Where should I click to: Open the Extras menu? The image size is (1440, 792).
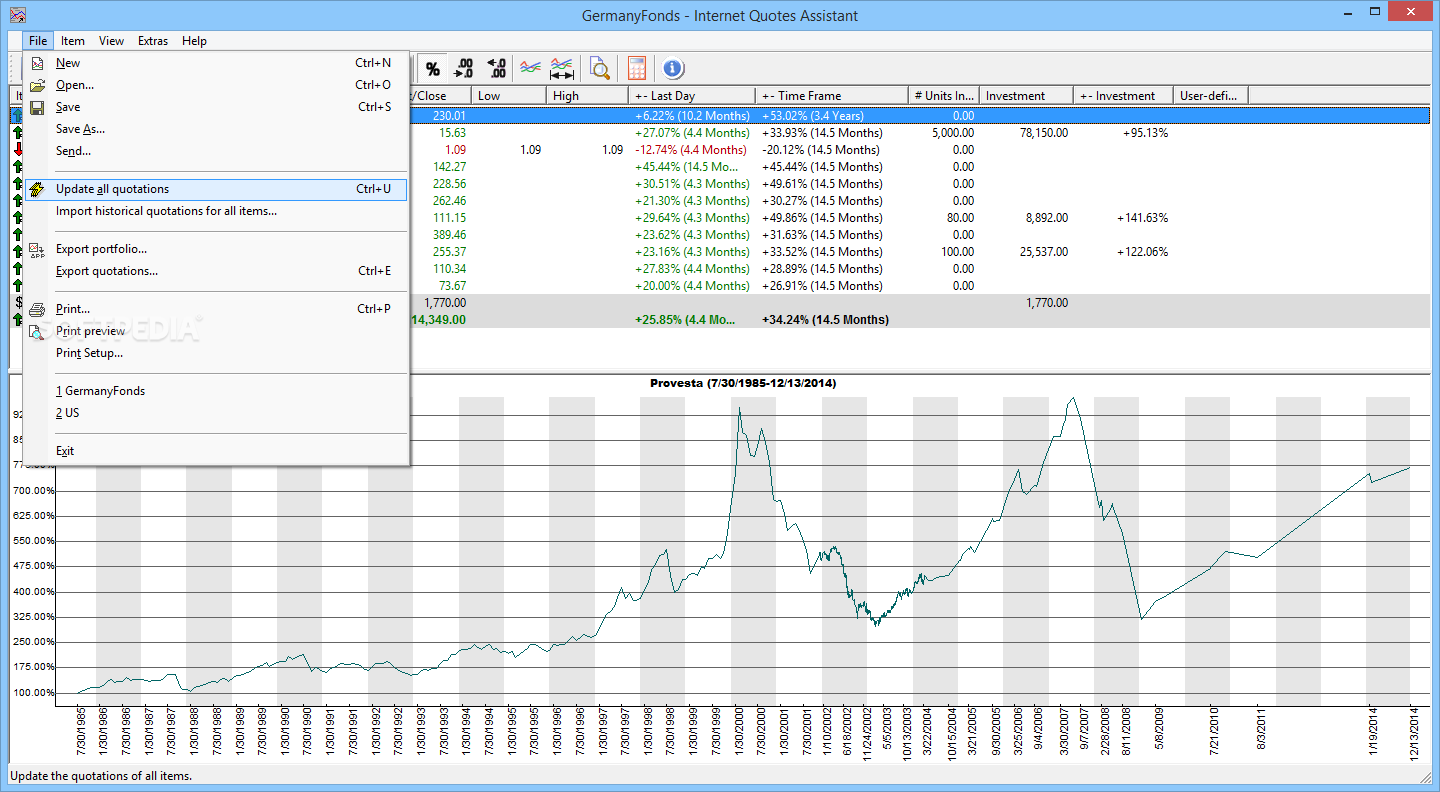(153, 41)
